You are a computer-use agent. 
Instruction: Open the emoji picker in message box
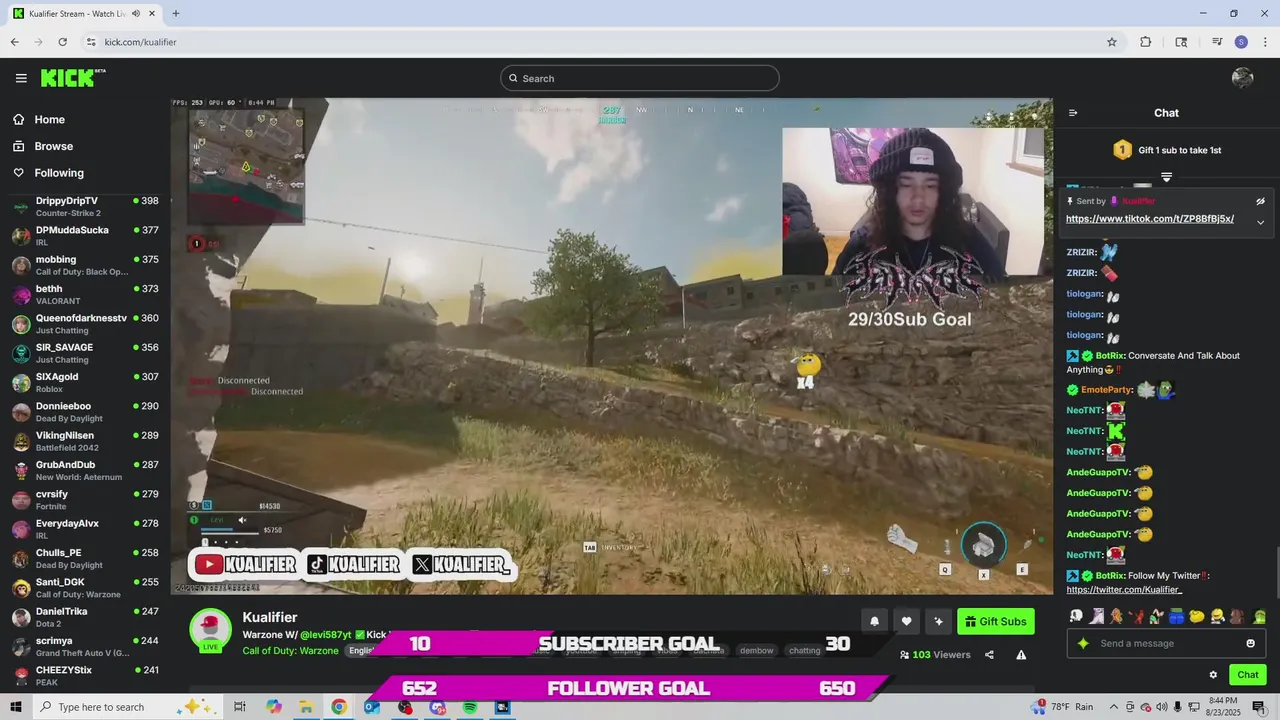tap(1250, 643)
